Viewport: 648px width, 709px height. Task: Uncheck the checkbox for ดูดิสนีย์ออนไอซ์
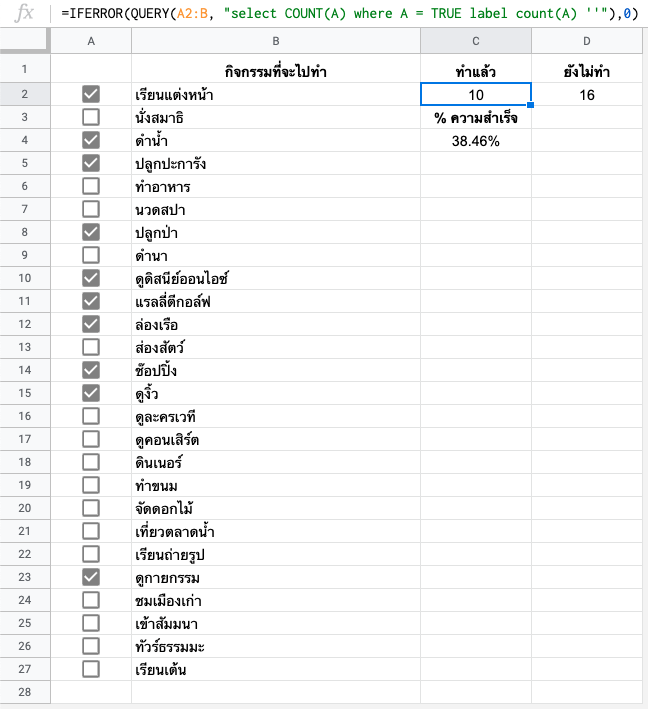[91, 278]
